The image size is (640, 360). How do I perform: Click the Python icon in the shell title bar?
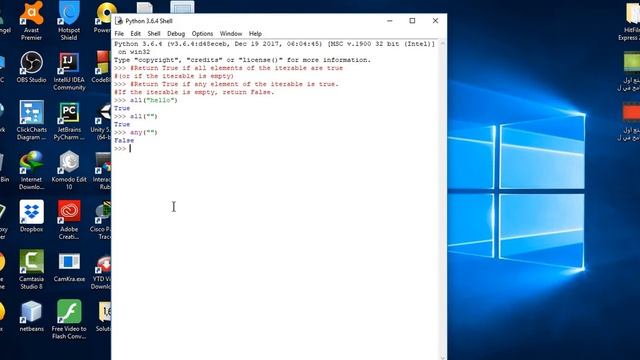[x=119, y=21]
